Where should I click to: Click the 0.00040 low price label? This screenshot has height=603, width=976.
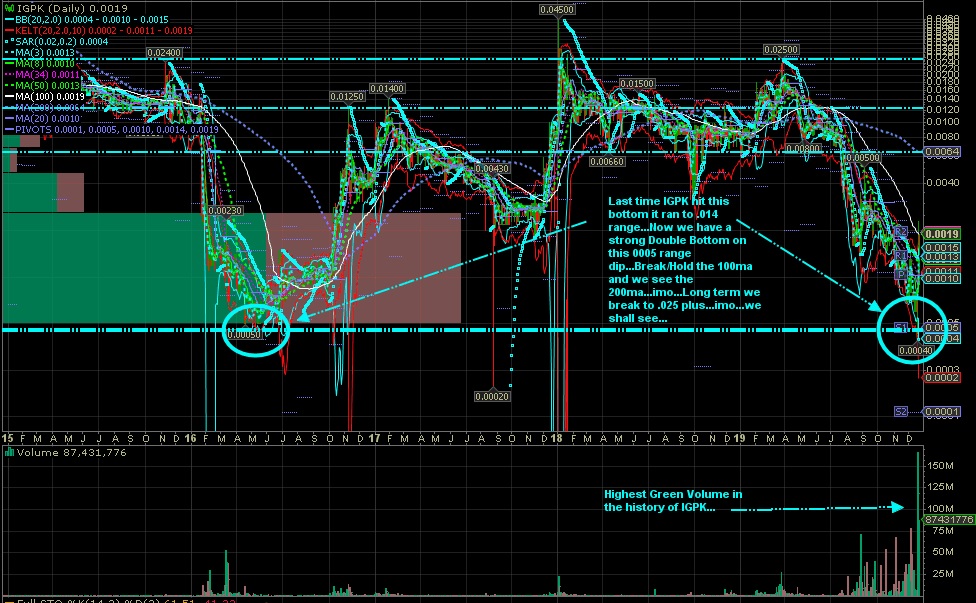coord(916,351)
